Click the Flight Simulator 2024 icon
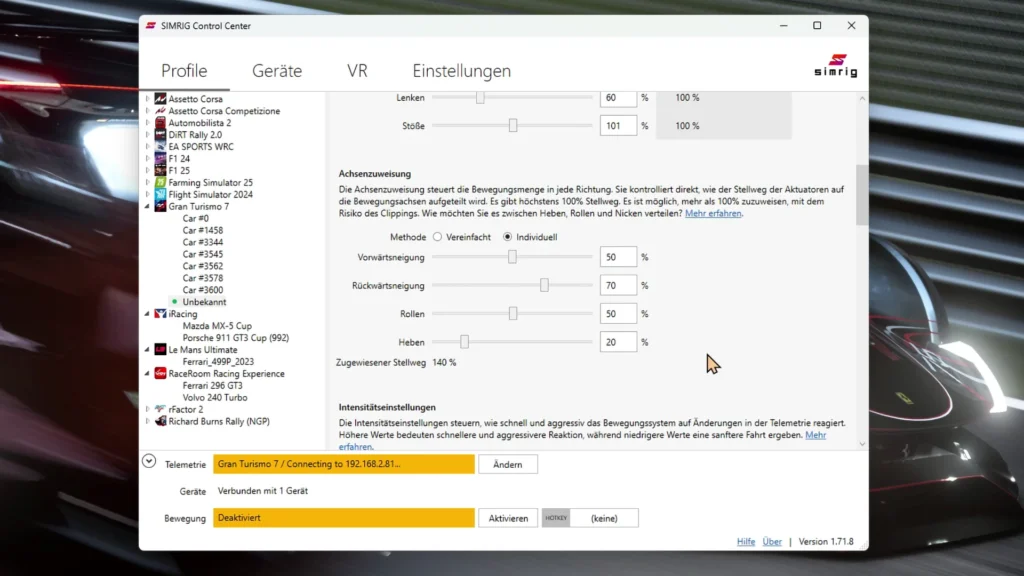 160,195
